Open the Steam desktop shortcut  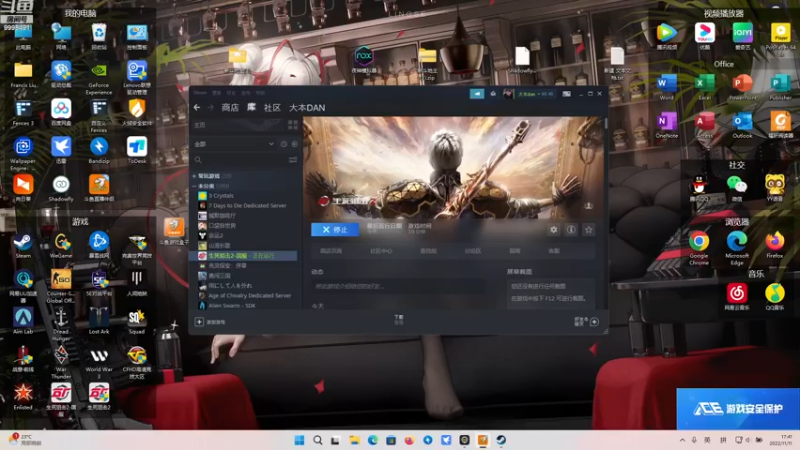click(x=23, y=245)
